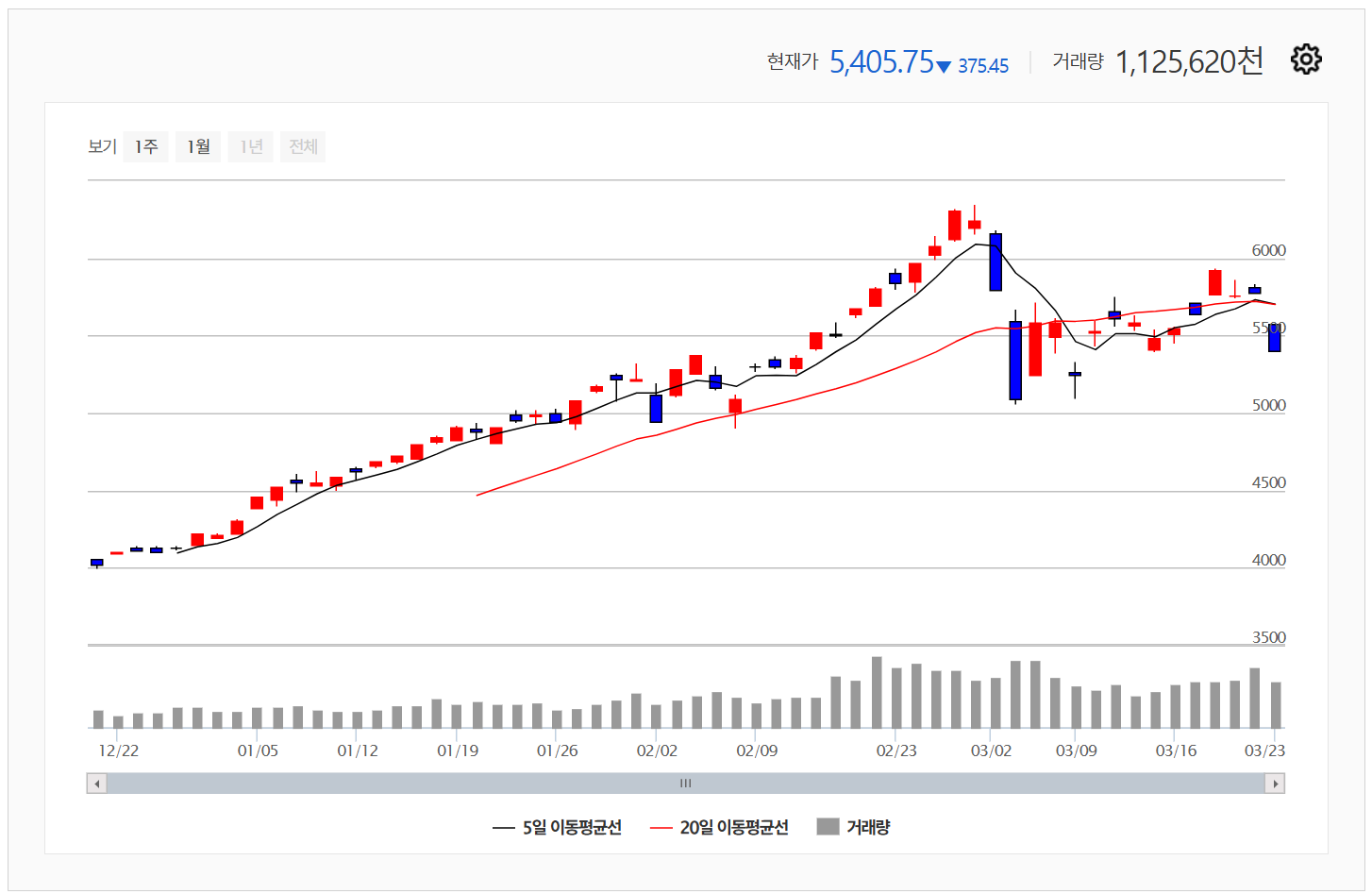The height and width of the screenshot is (894, 1372).
Task: Click the tallest volume bar near 02/23
Action: [877, 692]
